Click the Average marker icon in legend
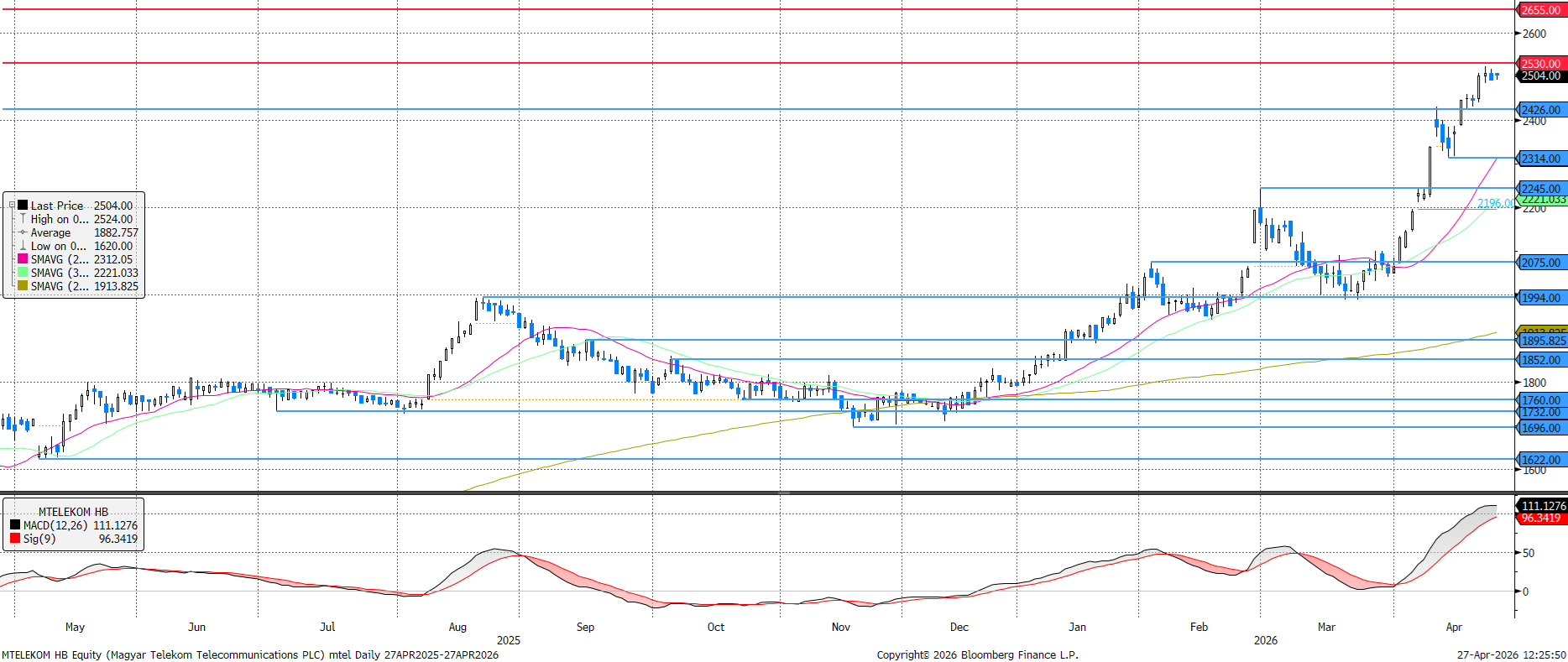The height and width of the screenshot is (662, 1568). coord(23,232)
